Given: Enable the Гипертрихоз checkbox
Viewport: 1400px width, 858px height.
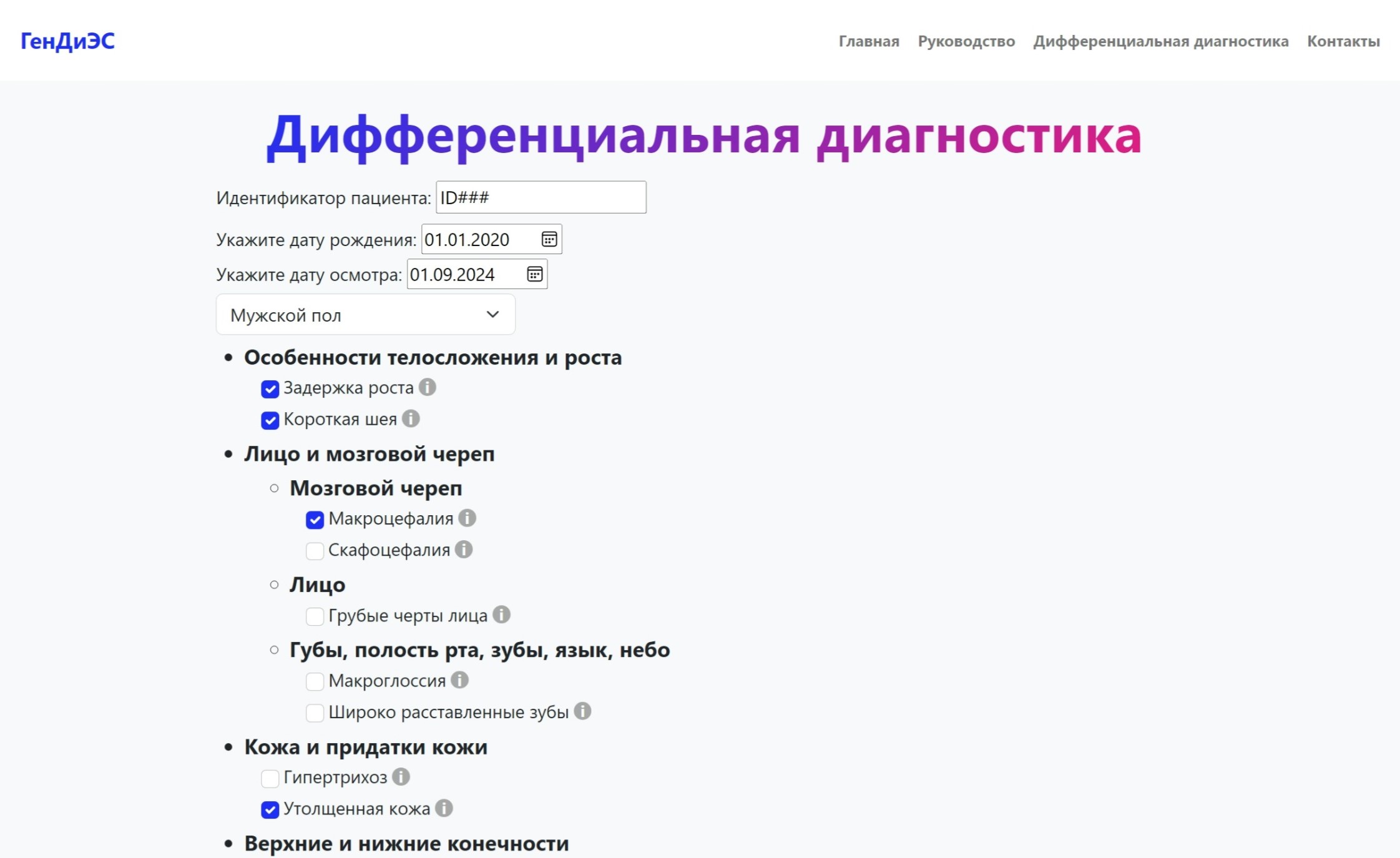Looking at the screenshot, I should click(270, 778).
